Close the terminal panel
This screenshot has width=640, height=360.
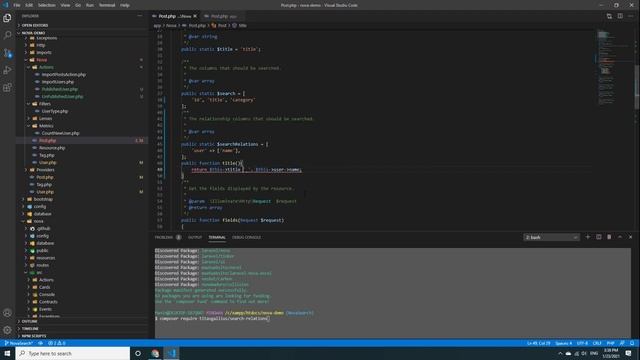click(630, 237)
